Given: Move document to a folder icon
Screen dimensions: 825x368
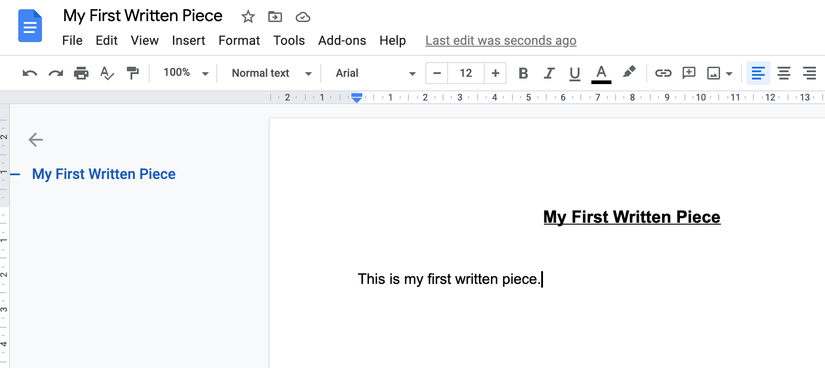Looking at the screenshot, I should tap(275, 17).
